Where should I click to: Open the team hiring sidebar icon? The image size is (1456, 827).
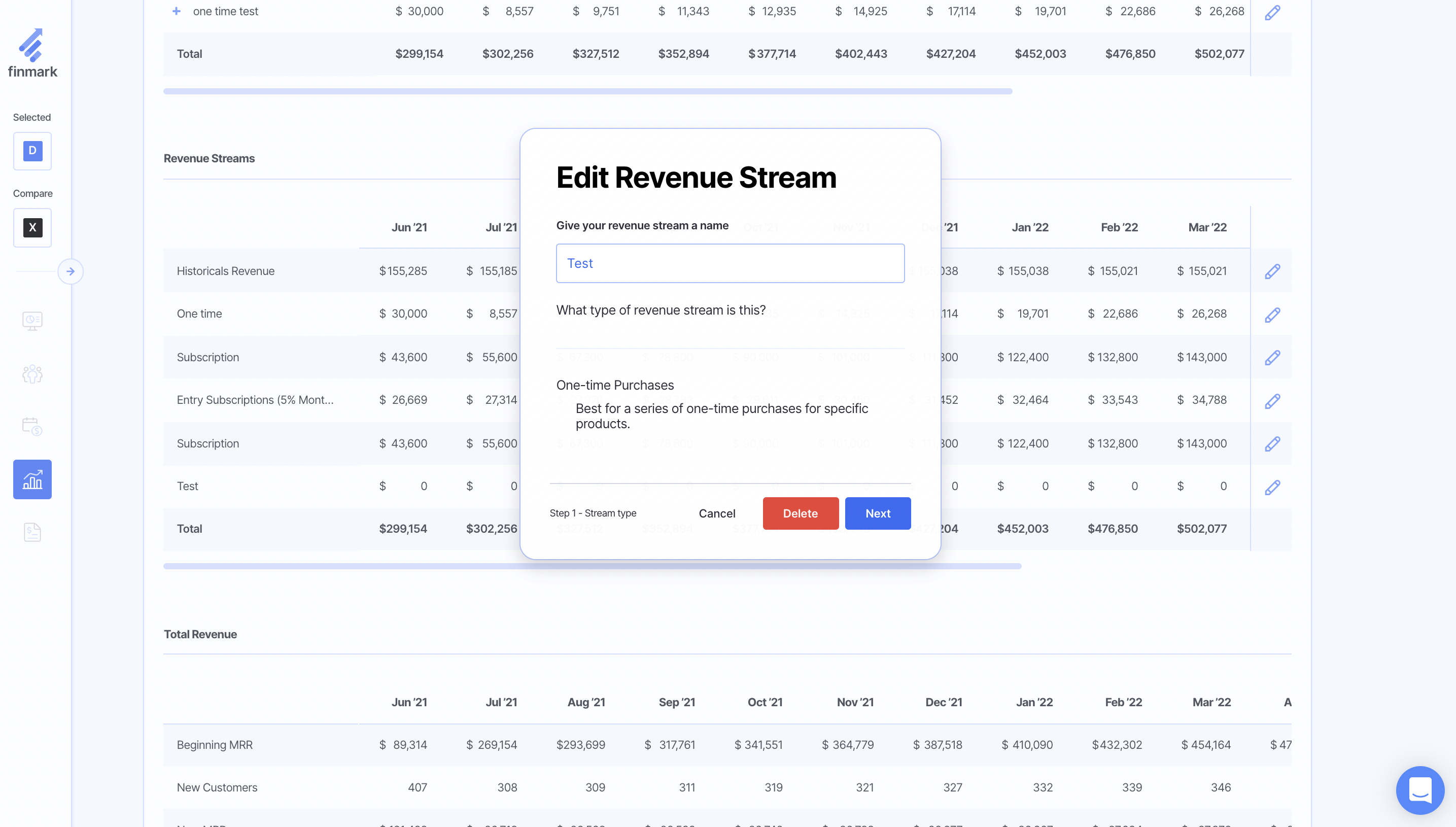coord(32,374)
